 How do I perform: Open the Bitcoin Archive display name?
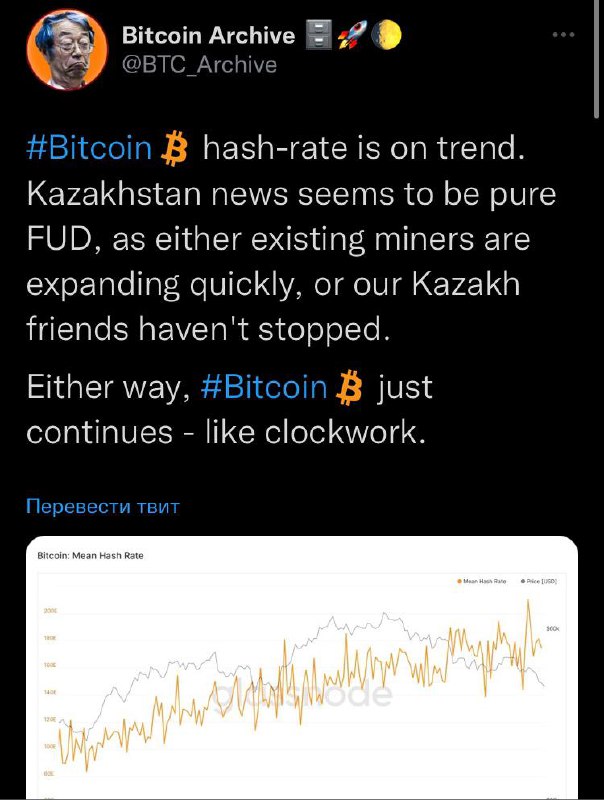tap(208, 36)
